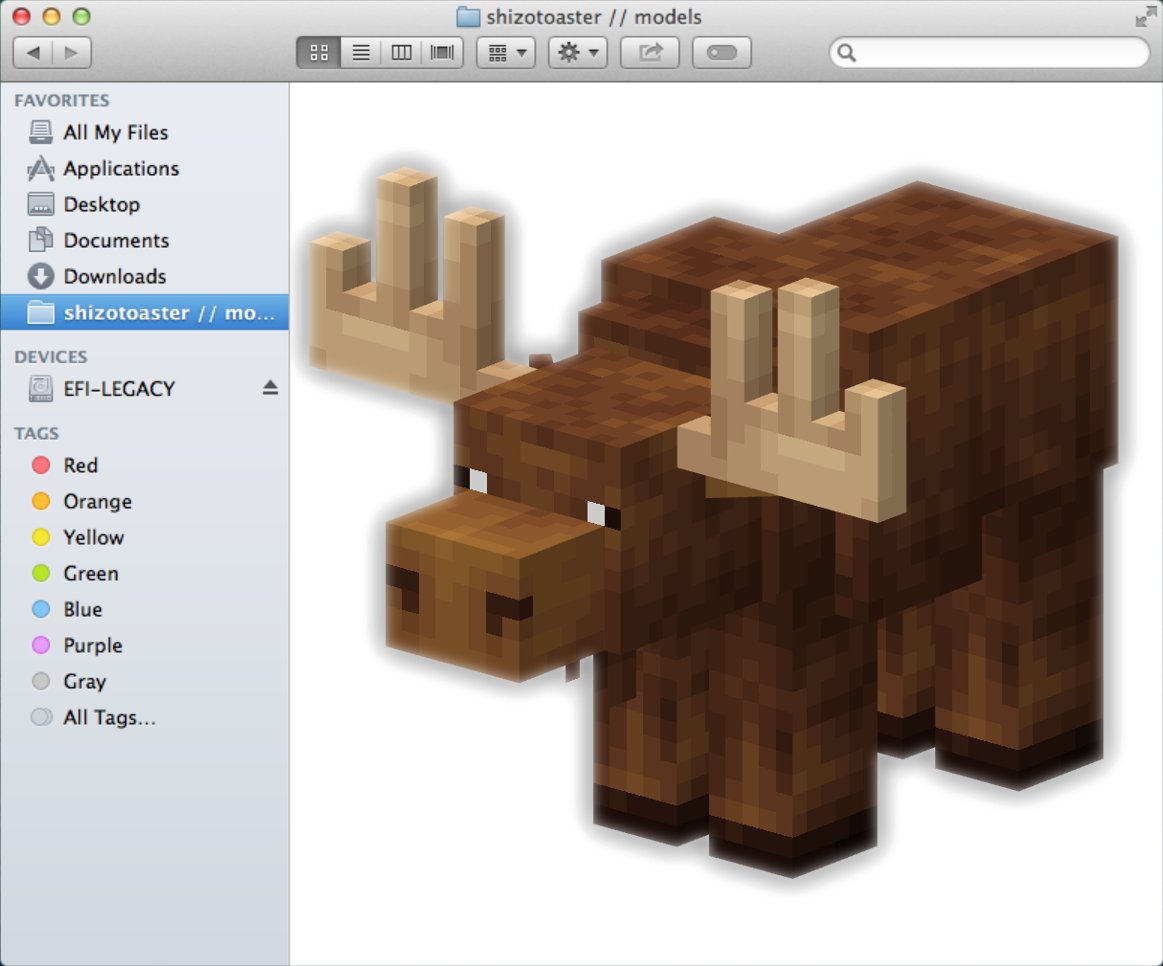
Task: Open Downloads in the sidebar
Action: coord(144,276)
